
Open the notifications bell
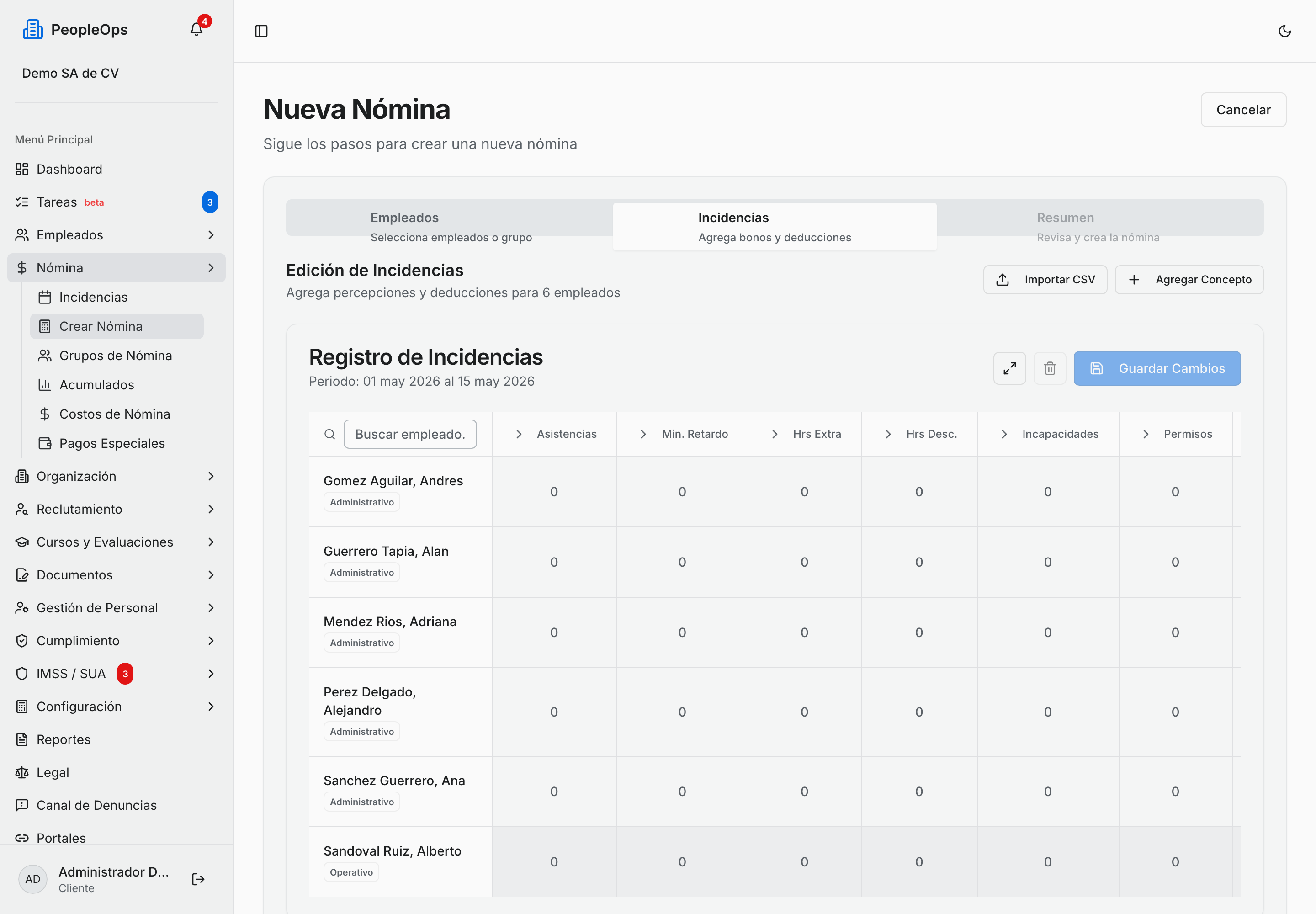[196, 29]
